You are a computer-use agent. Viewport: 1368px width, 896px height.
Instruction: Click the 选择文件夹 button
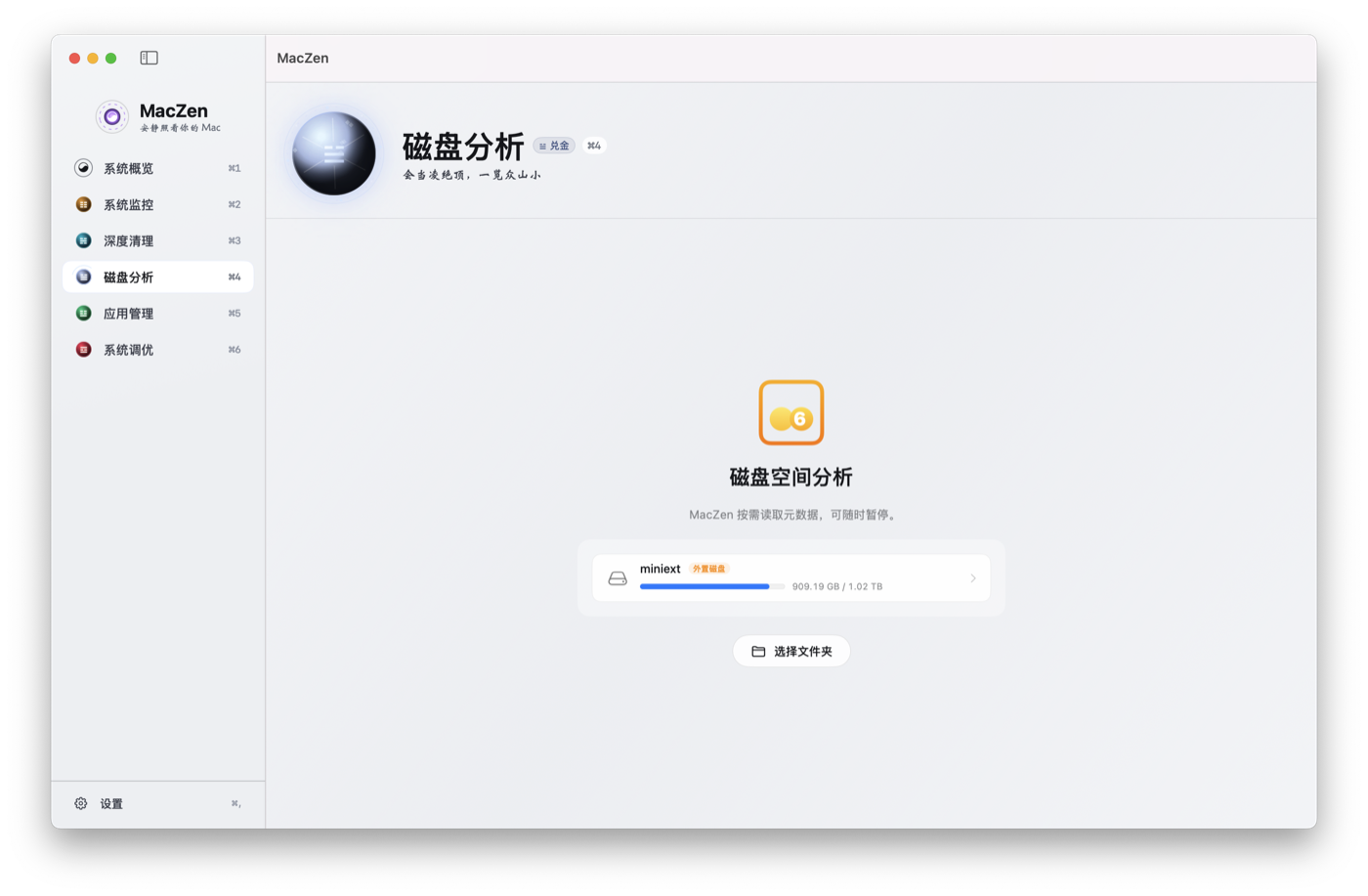tap(791, 651)
